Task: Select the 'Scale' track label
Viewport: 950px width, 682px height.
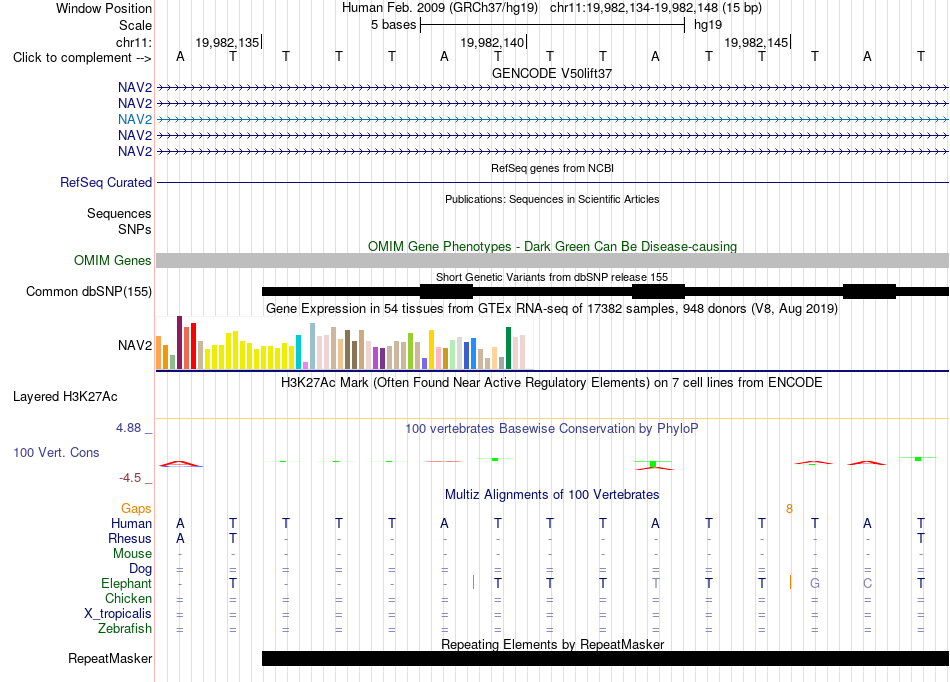Action: pyautogui.click(x=135, y=25)
